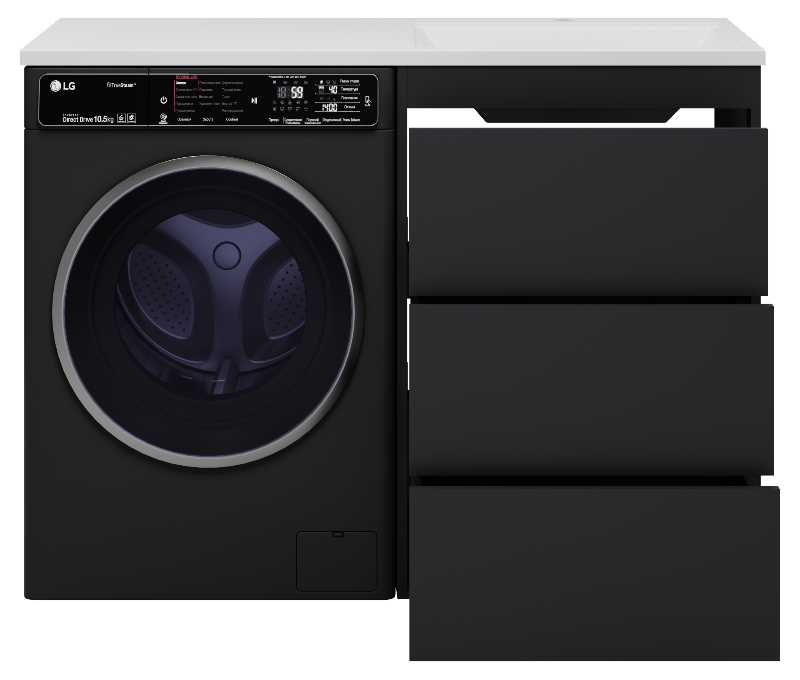Click the white sink basin
The height and width of the screenshot is (680, 800).
click(590, 38)
